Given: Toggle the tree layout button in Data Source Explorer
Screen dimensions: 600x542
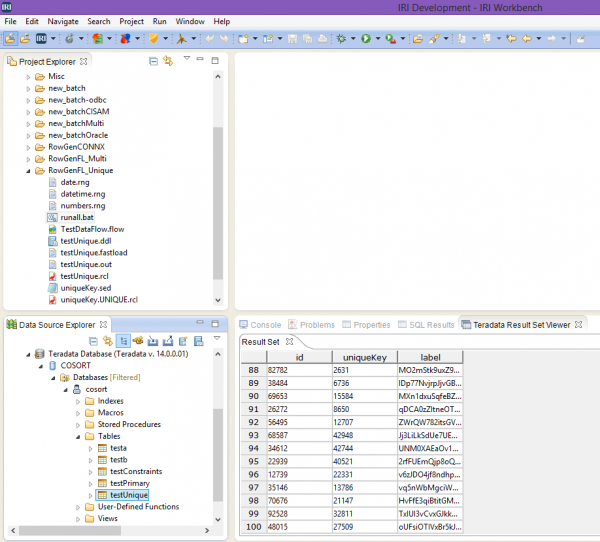Looking at the screenshot, I should (123, 341).
